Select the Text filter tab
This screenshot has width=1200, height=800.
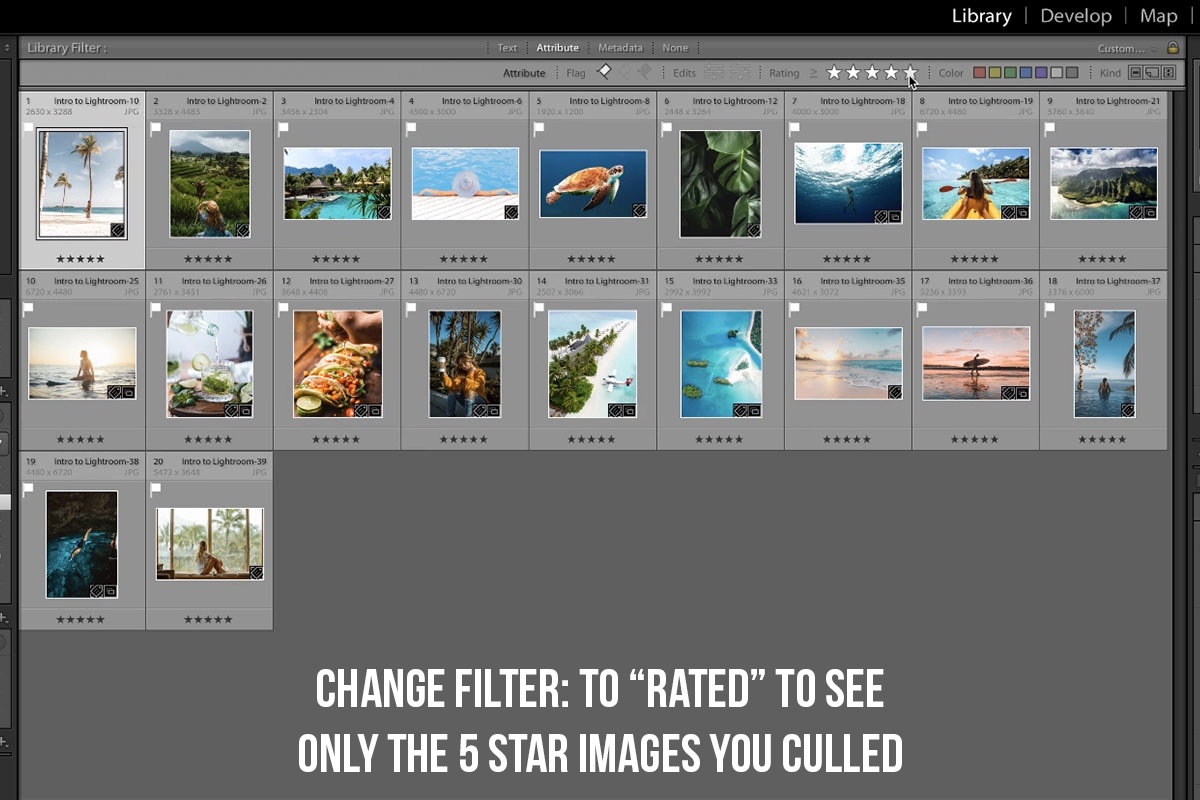click(x=508, y=48)
